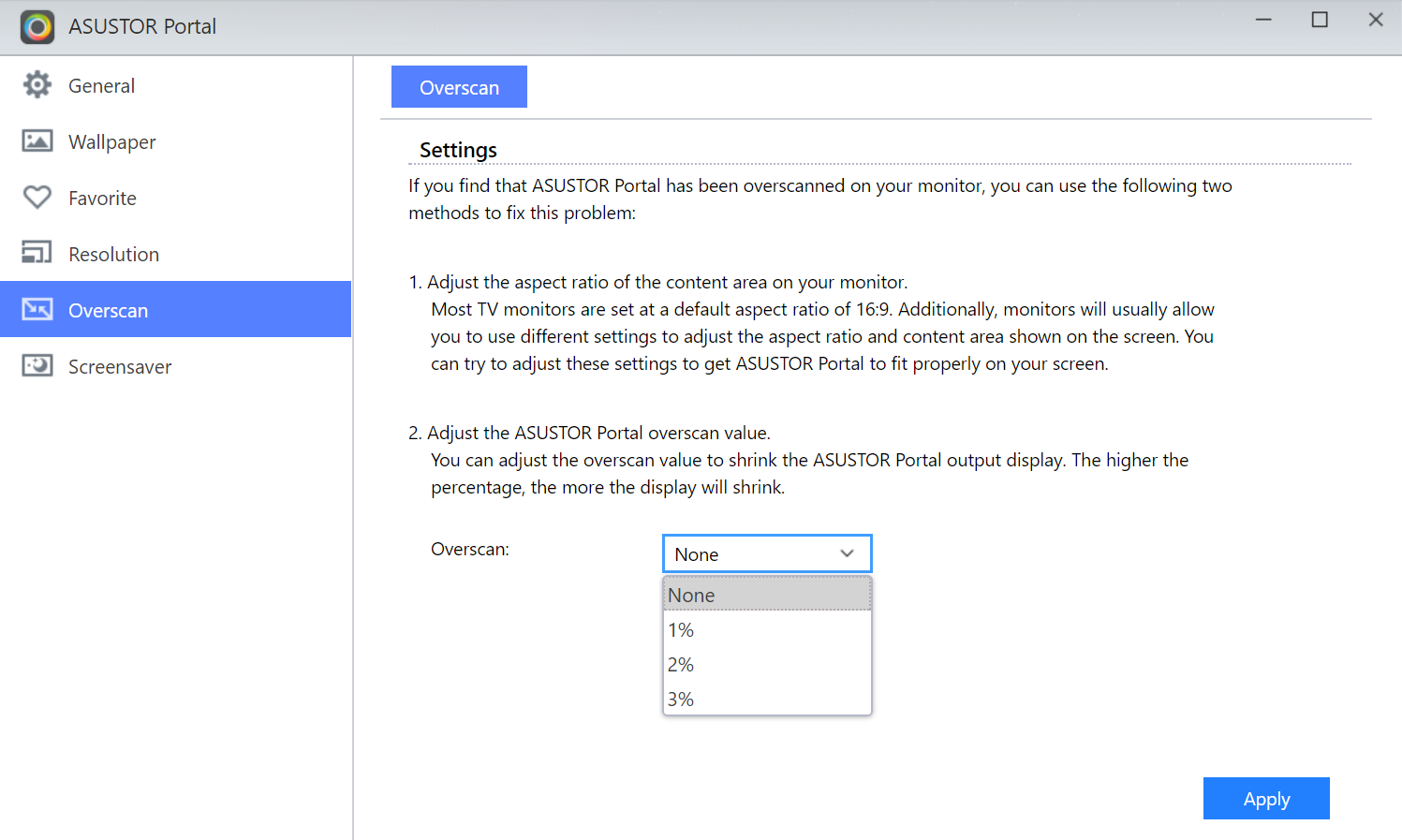Open General settings section
This screenshot has height=840, width=1402.
101,86
